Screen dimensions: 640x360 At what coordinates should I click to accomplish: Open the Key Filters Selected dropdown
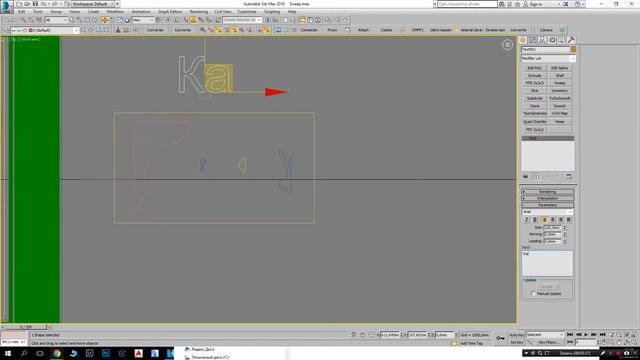pyautogui.click(x=545, y=335)
